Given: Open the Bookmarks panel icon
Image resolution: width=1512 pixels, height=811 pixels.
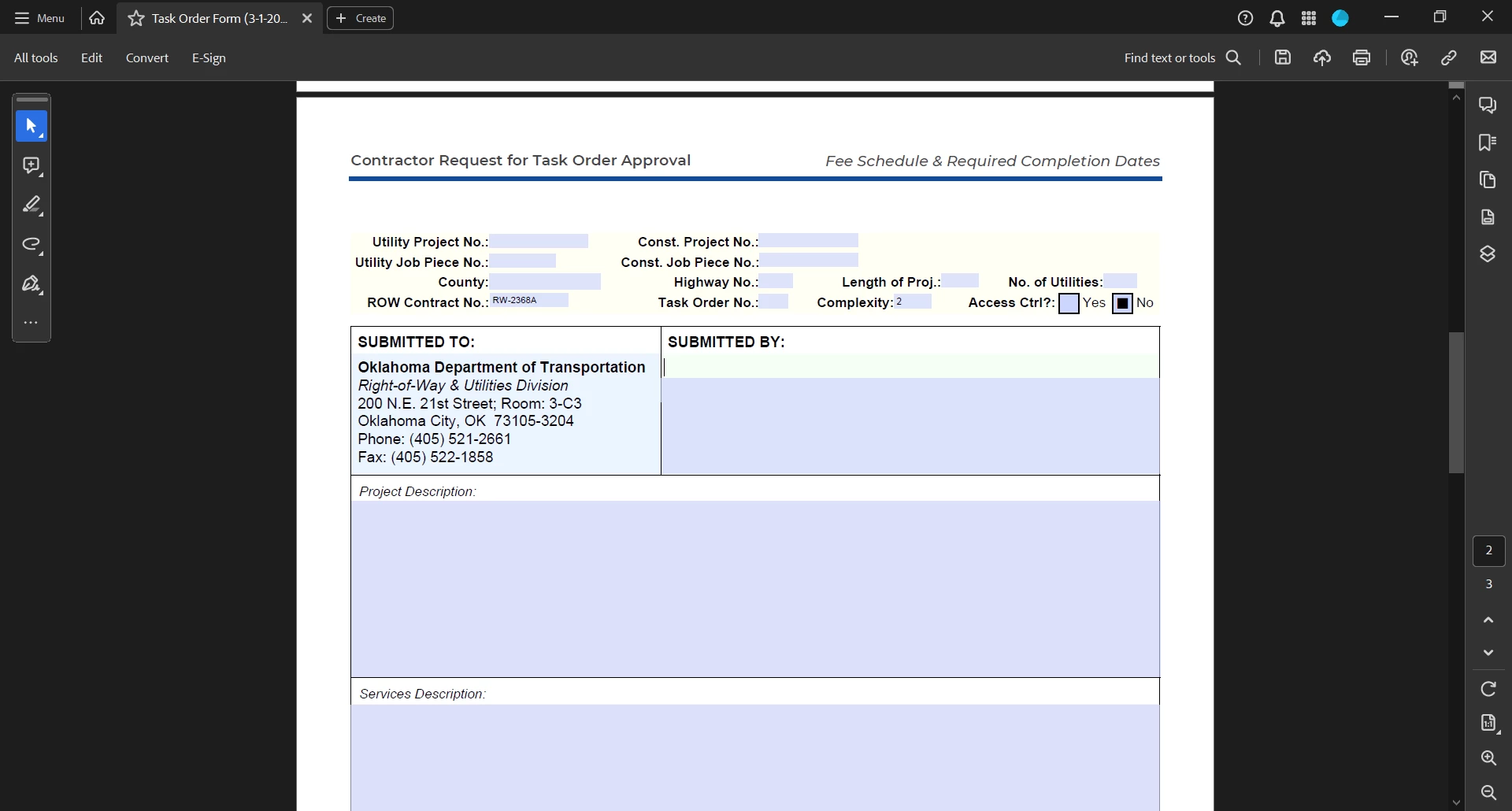Looking at the screenshot, I should tap(1488, 143).
